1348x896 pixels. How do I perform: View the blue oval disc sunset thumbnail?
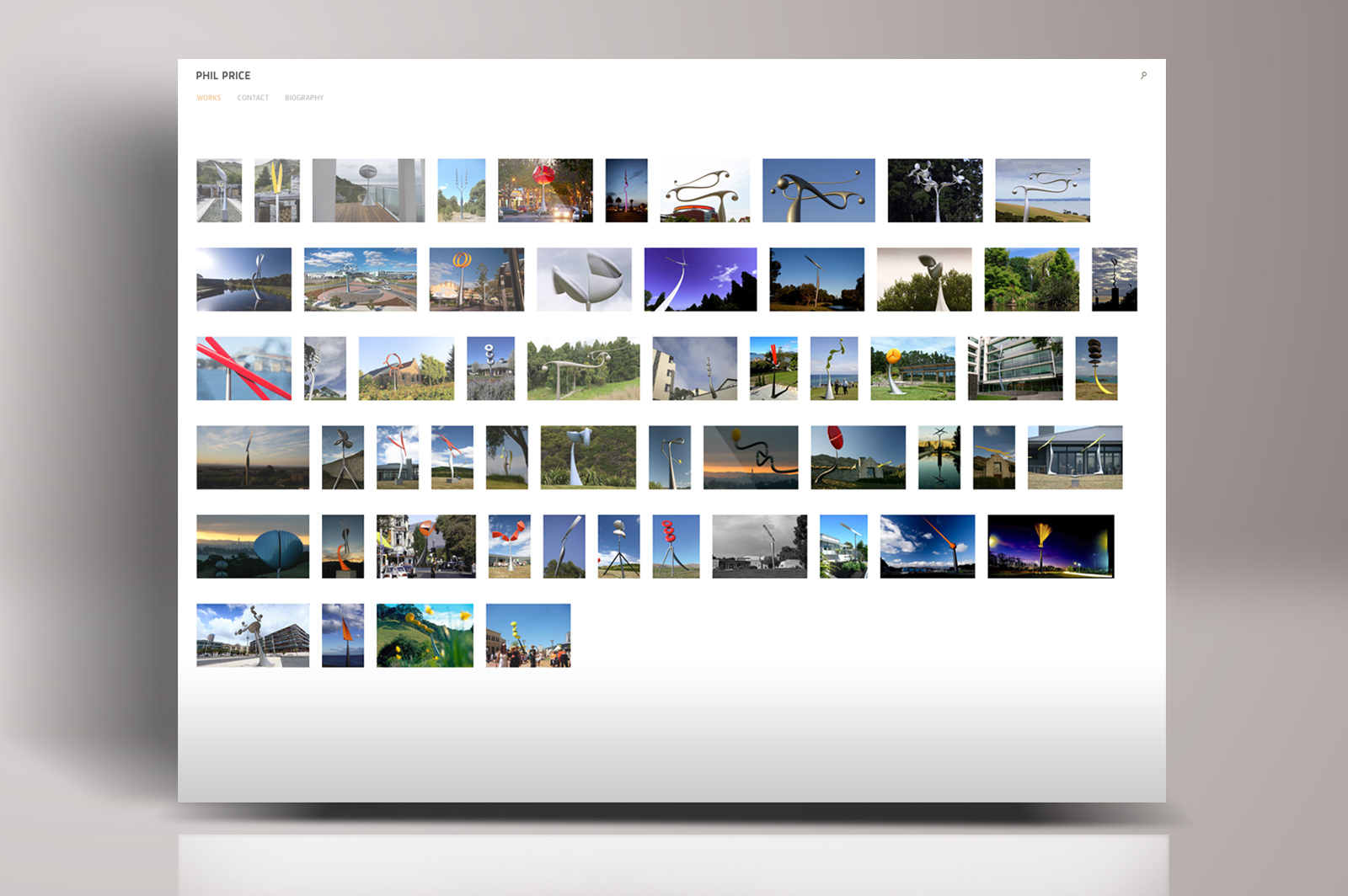(x=253, y=547)
